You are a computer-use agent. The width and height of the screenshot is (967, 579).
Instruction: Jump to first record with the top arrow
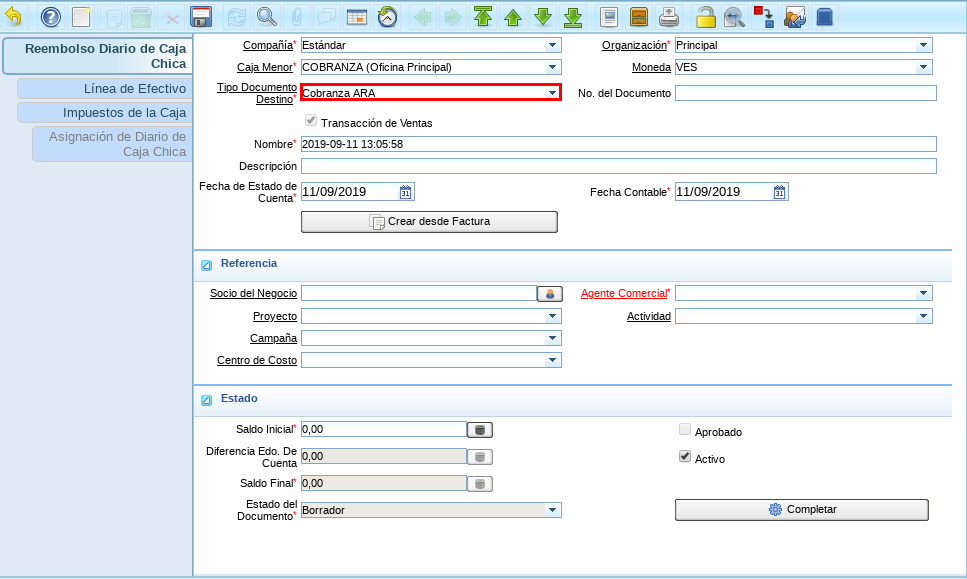(483, 17)
